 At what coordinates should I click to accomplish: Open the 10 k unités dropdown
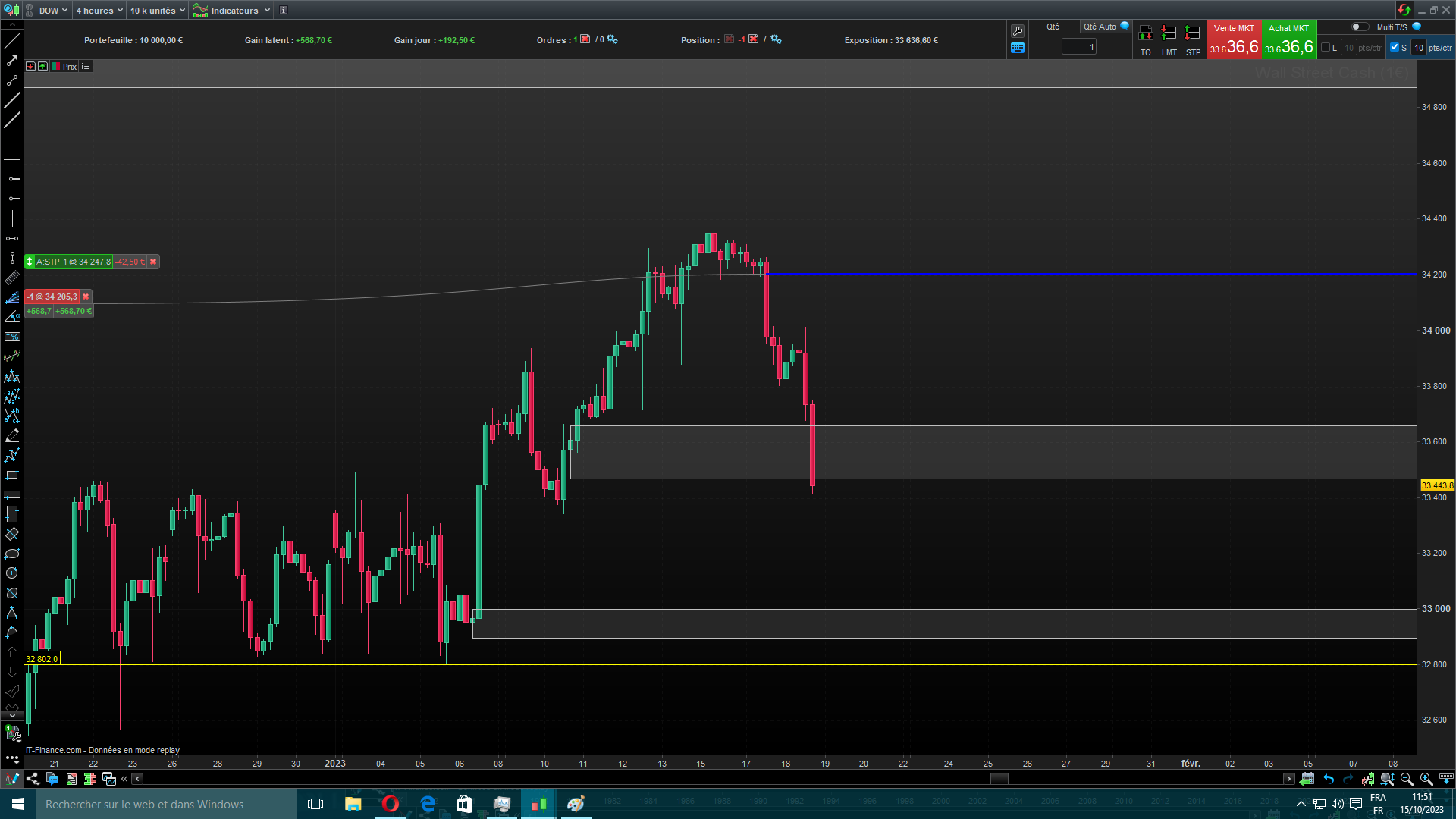click(157, 11)
